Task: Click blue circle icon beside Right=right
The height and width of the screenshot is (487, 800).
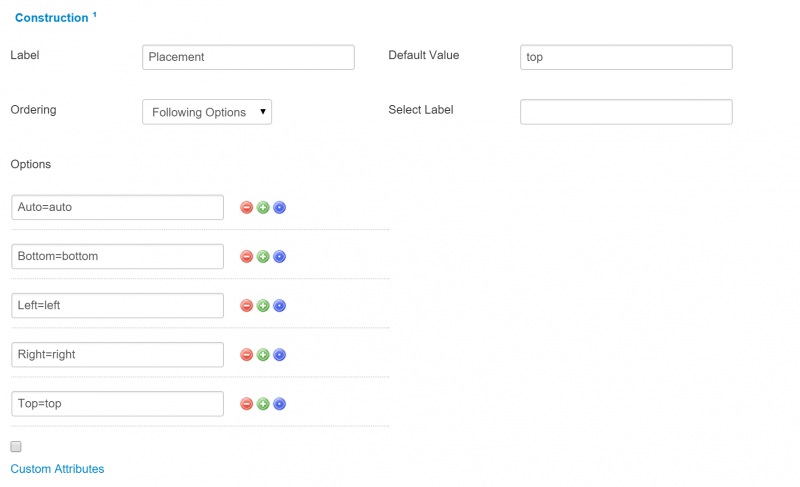Action: coord(279,354)
